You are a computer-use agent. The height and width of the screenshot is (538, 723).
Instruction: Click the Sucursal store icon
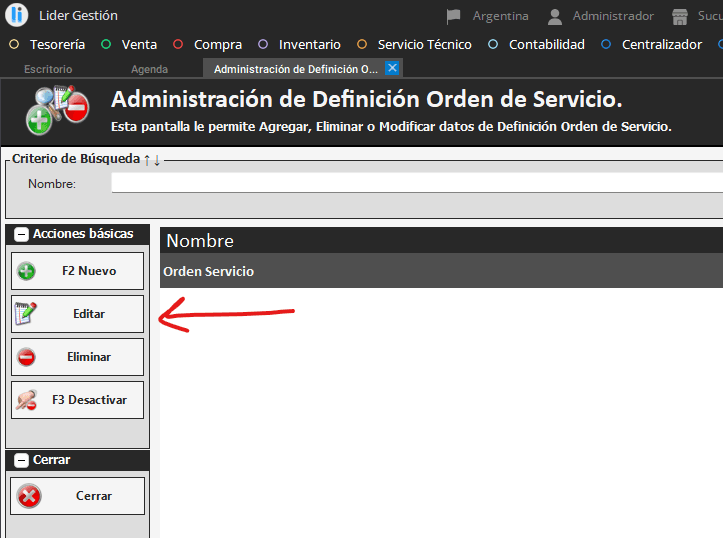tap(680, 16)
